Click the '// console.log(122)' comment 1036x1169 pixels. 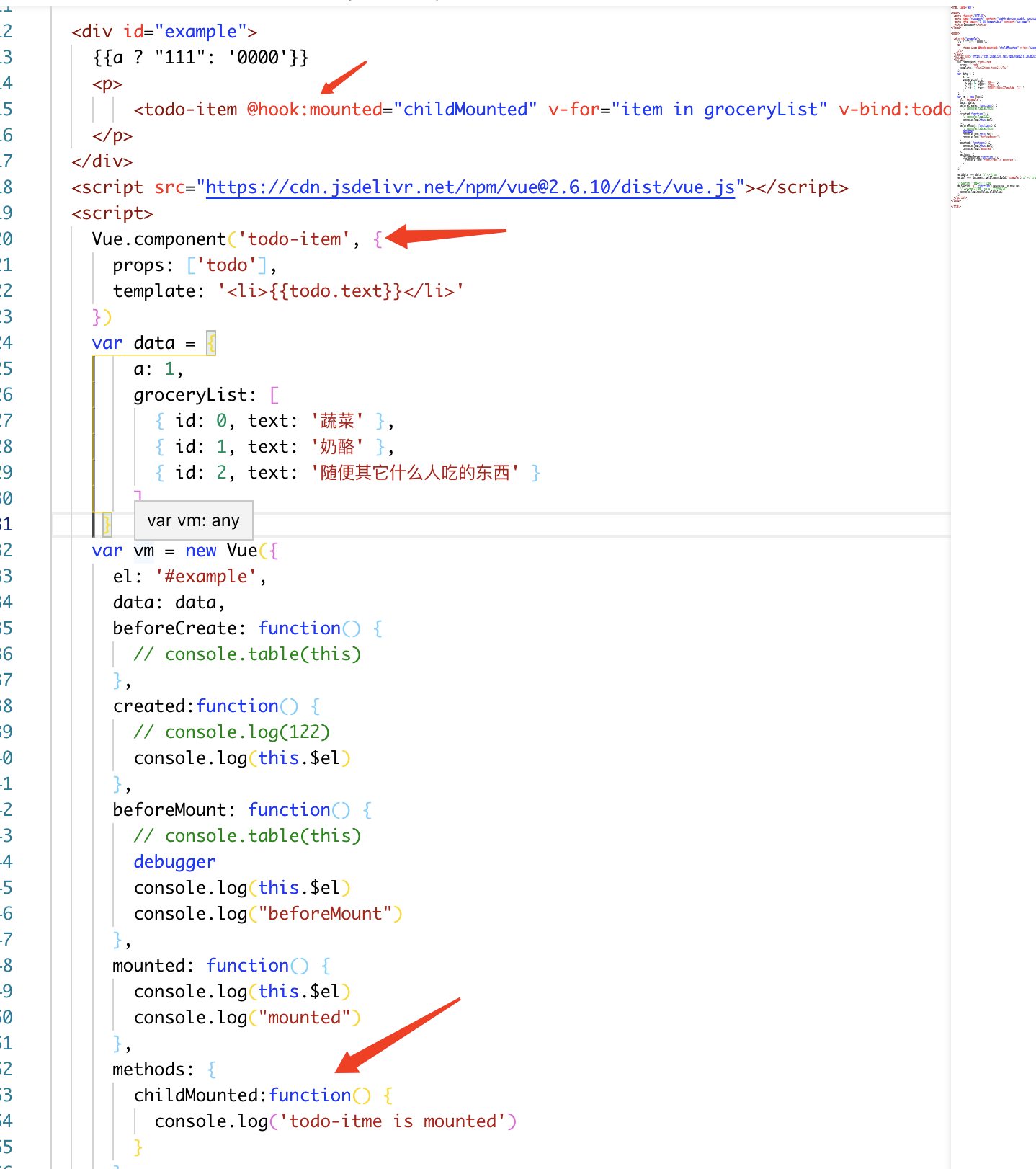point(232,732)
